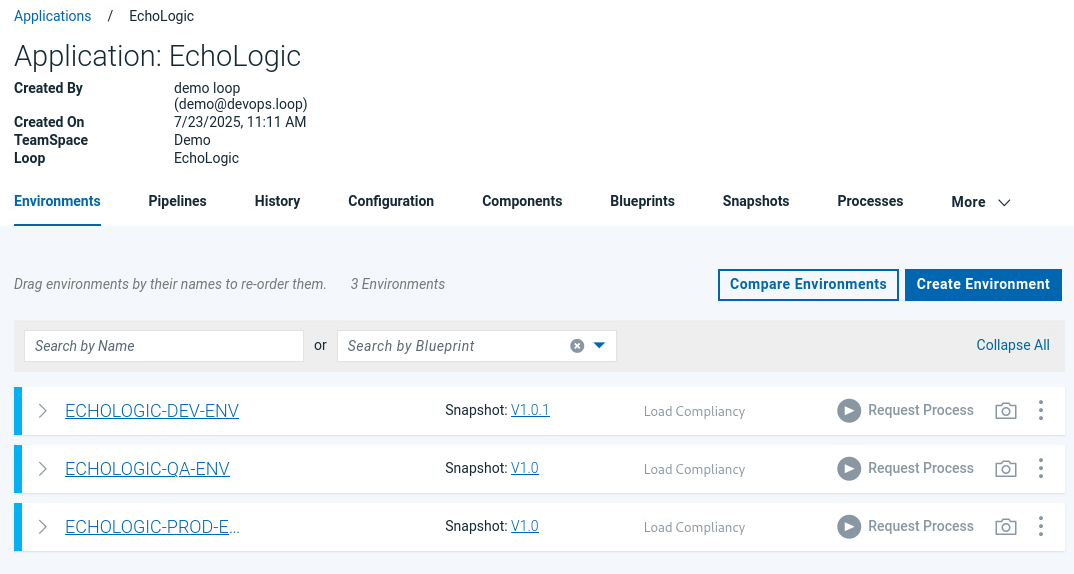Focus the Search by Name field
1074x574 pixels.
click(164, 346)
